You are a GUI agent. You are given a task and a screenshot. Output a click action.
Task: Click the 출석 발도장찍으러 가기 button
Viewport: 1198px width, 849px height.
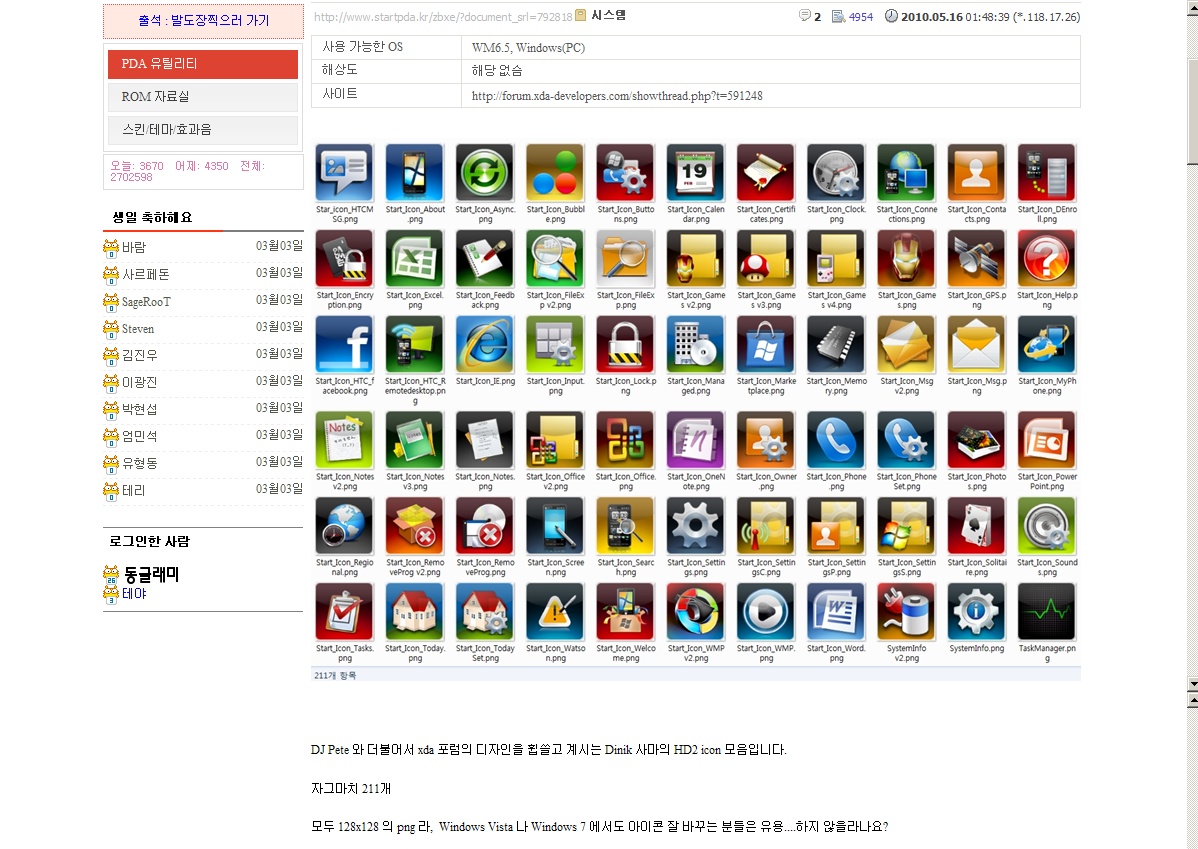[x=203, y=21]
